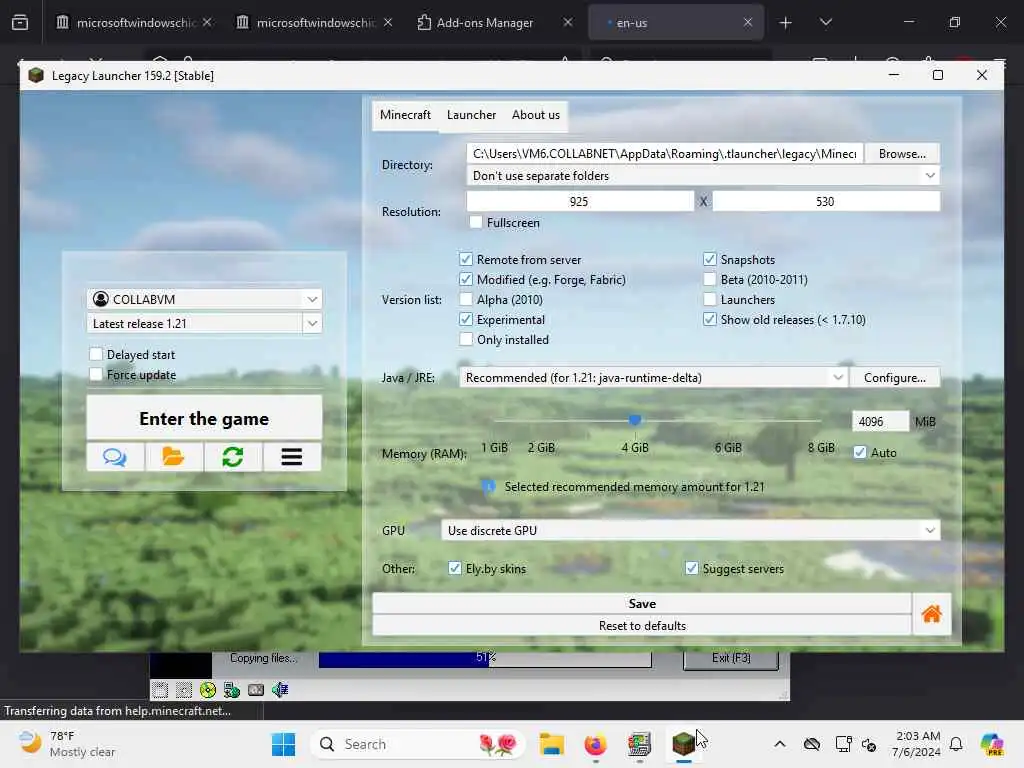Check Delayed start
This screenshot has width=1024, height=768.
coord(96,354)
